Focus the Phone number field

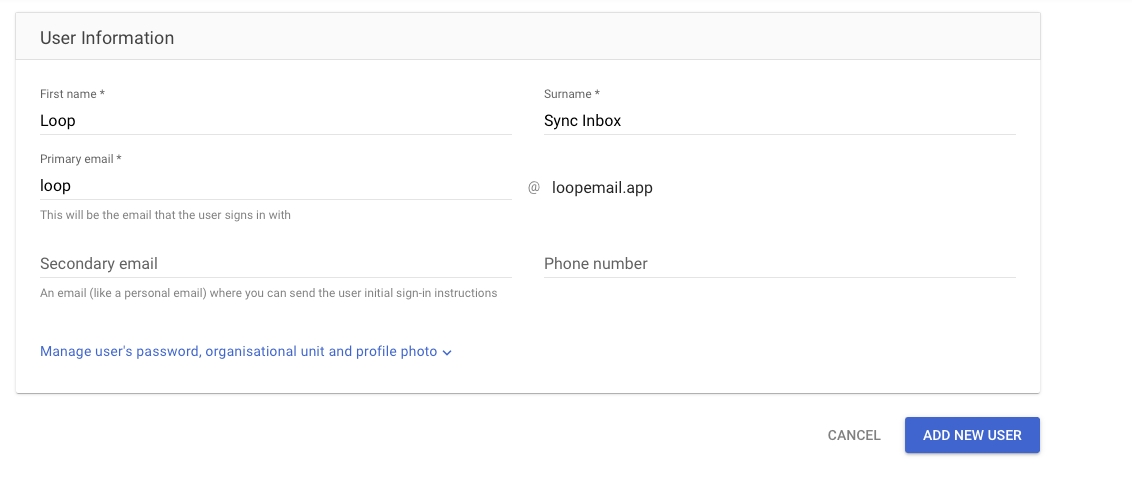[x=780, y=263]
